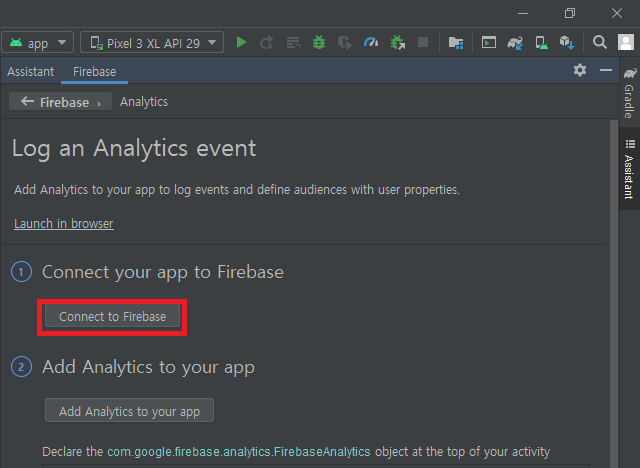This screenshot has height=468, width=640.
Task: Run app with Coverage shield icon
Action: click(345, 42)
